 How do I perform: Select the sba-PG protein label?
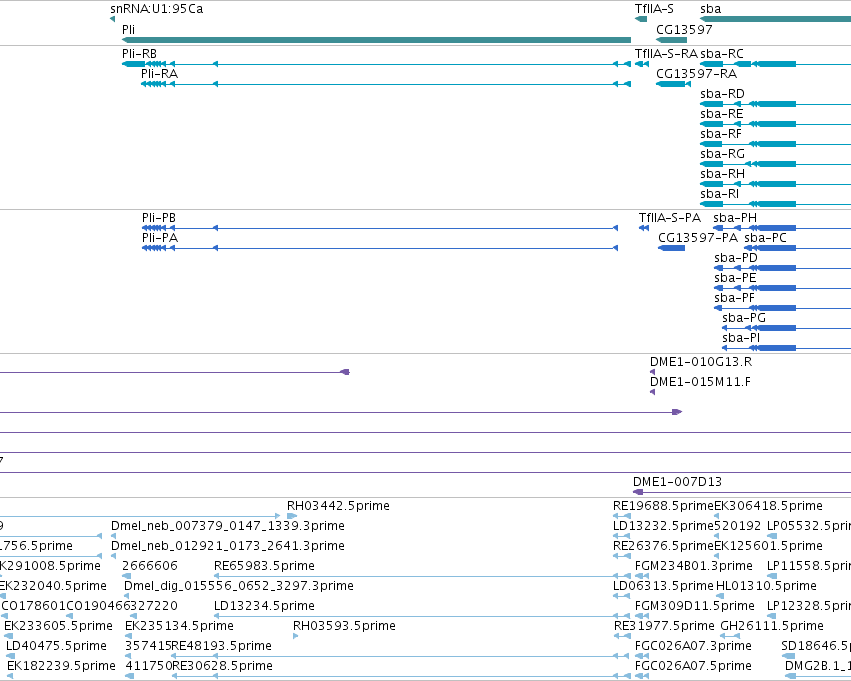click(x=744, y=319)
